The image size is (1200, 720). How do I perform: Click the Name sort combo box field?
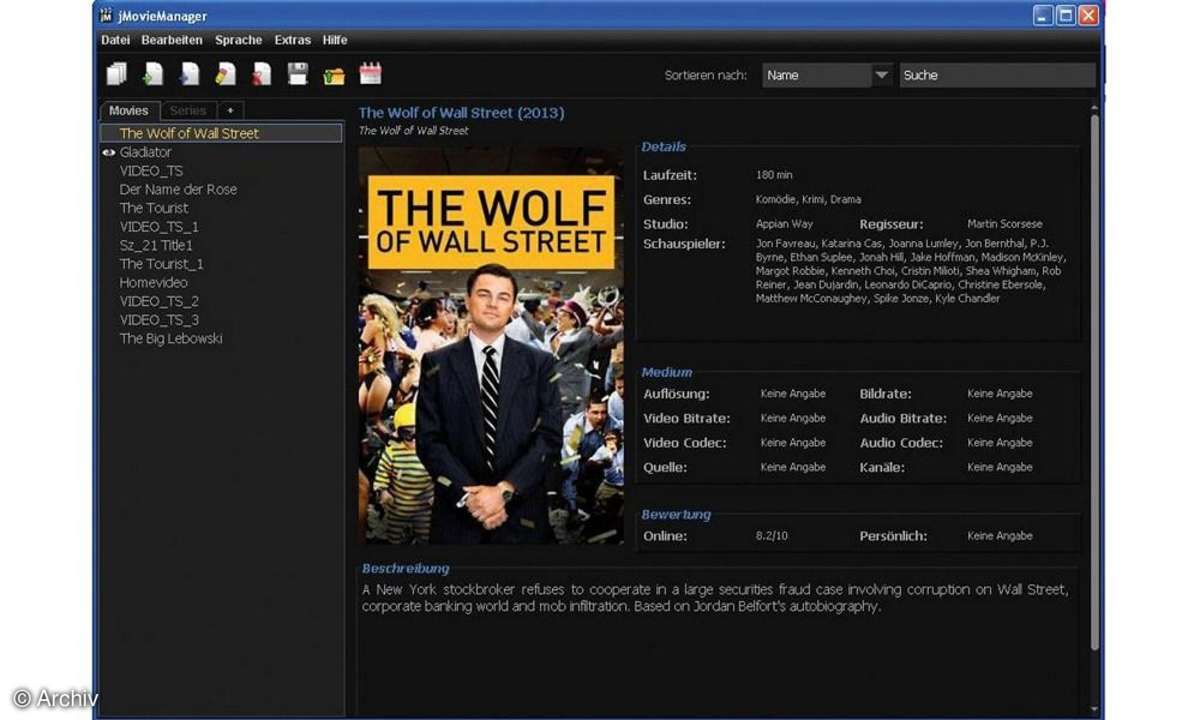click(x=816, y=75)
